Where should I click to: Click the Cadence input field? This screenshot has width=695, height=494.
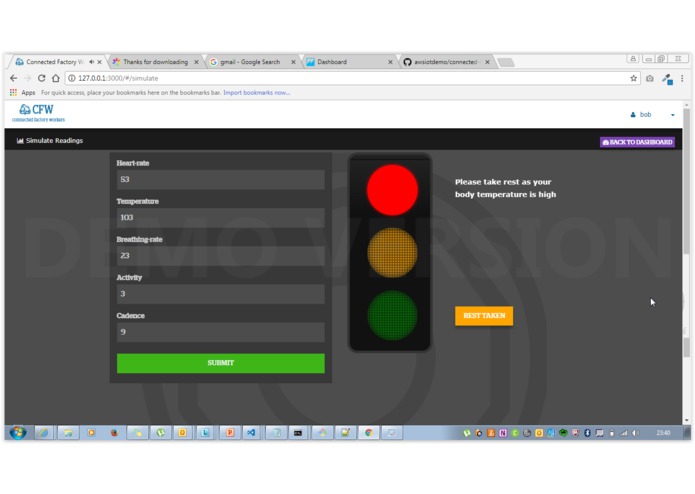click(x=220, y=332)
